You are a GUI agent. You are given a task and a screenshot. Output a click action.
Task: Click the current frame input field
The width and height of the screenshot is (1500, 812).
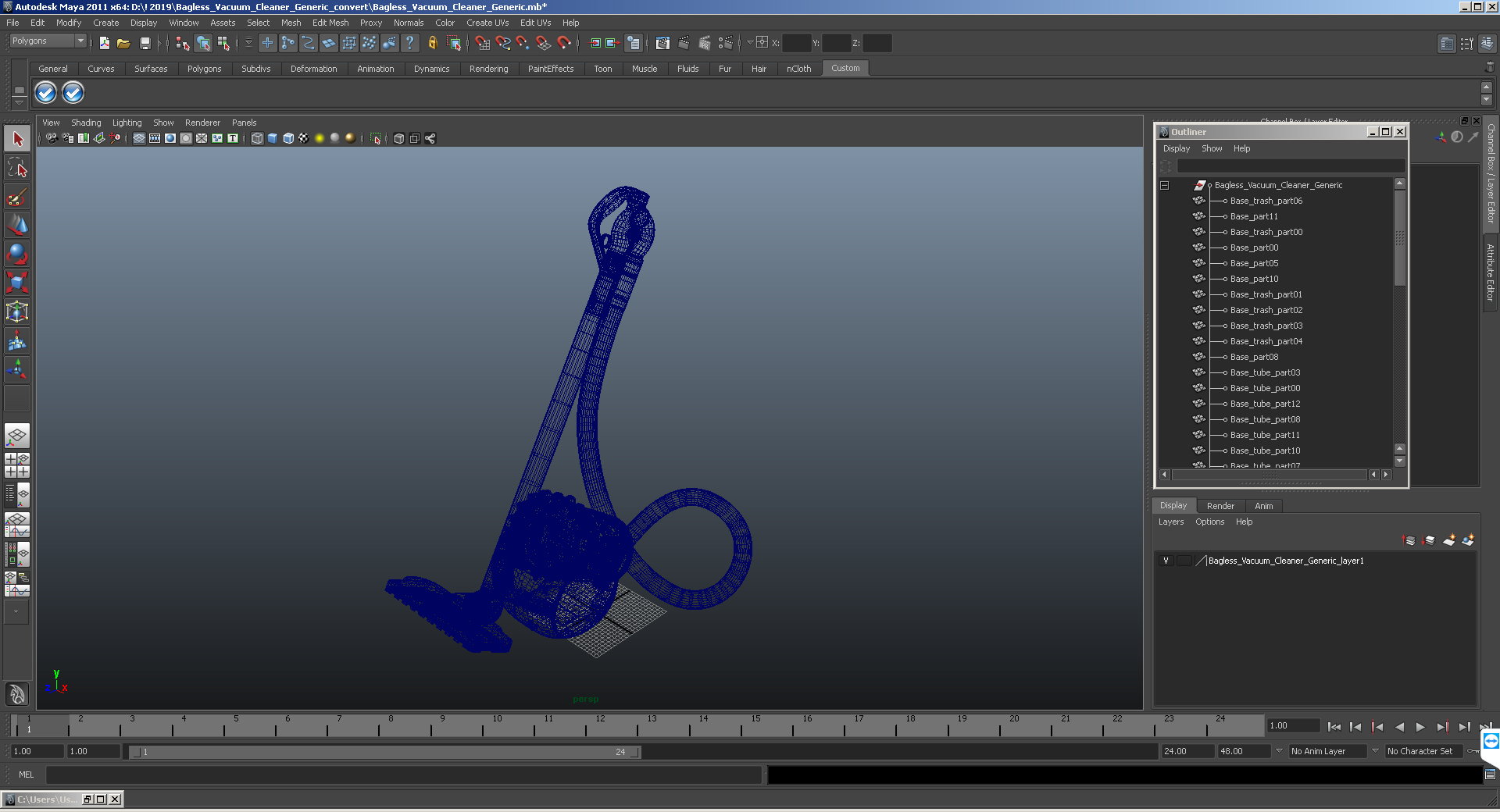pos(1293,725)
